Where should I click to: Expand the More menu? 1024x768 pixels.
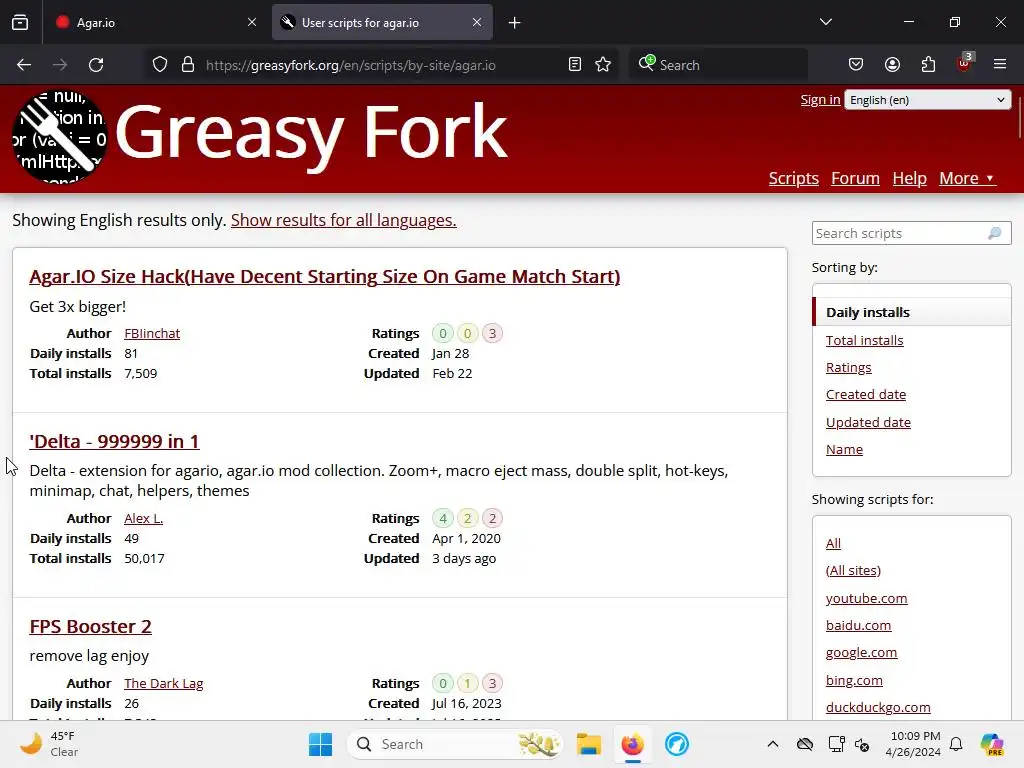[967, 178]
